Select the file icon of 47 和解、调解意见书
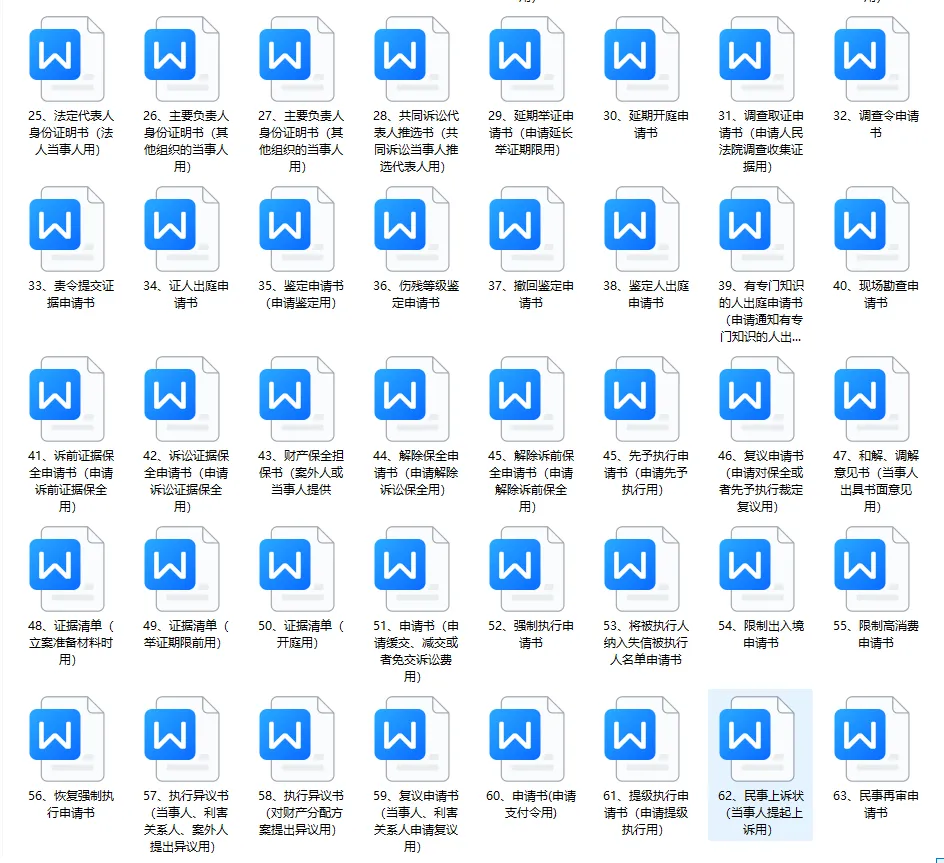 pyautogui.click(x=872, y=399)
